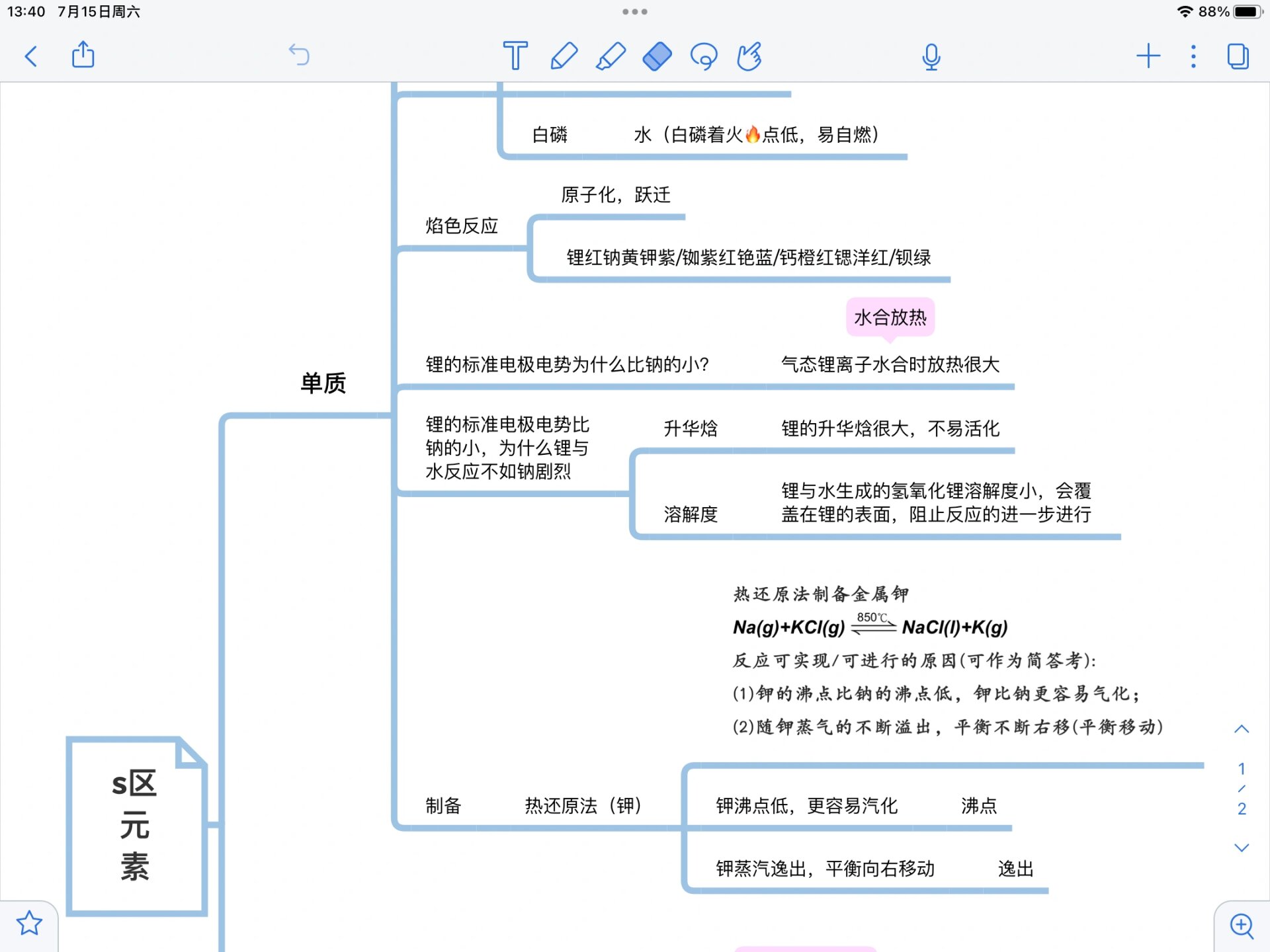Select 锂的标准电极电势为什么比钠的小 node

(567, 364)
